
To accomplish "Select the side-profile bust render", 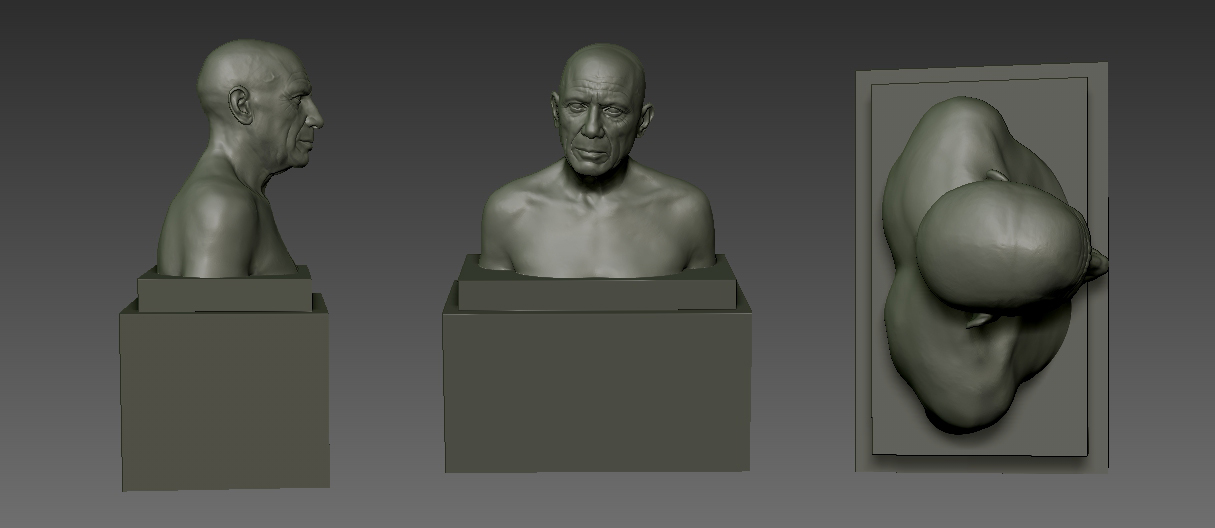I will tap(225, 265).
